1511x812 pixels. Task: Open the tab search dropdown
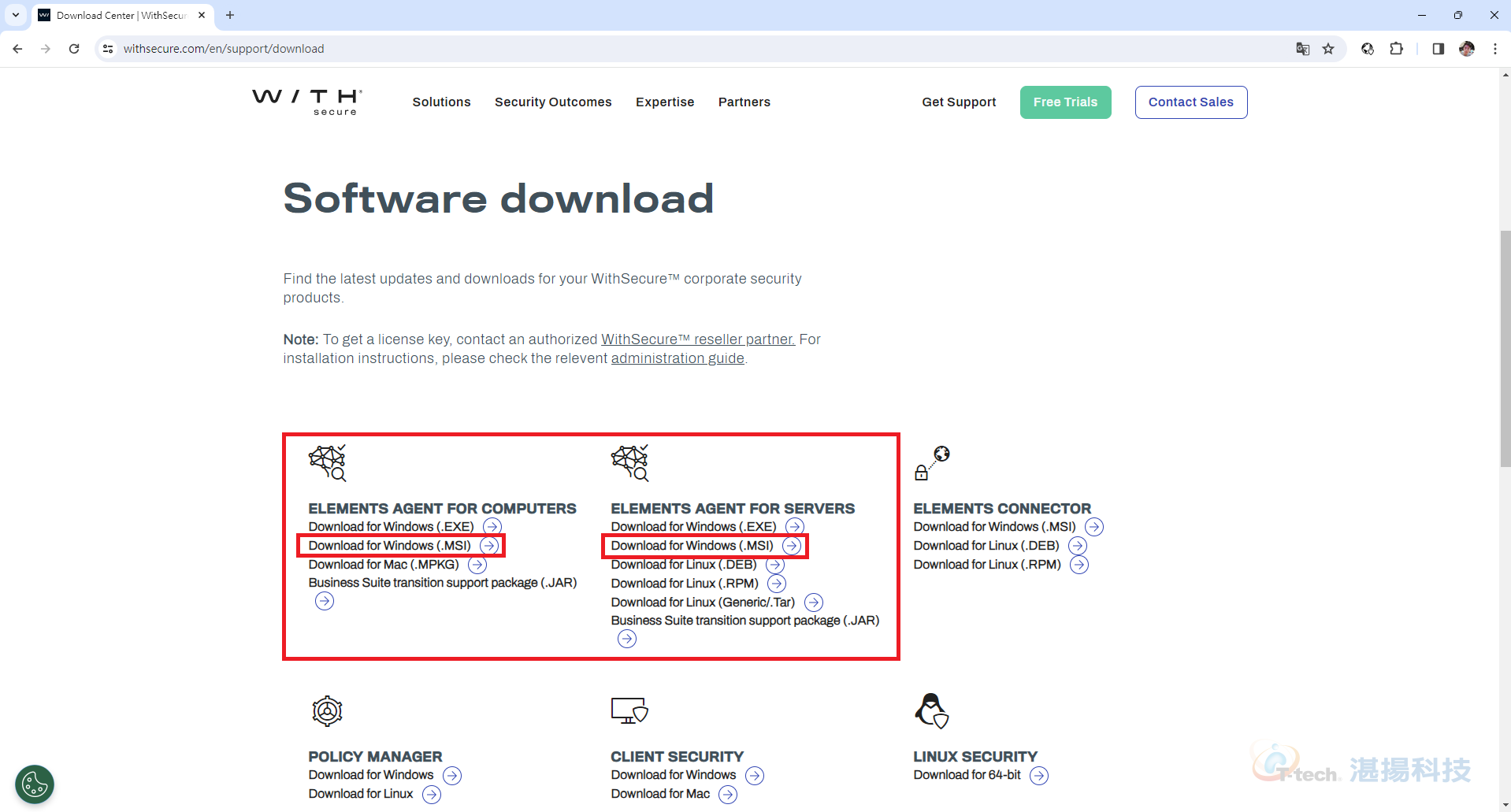[15, 15]
